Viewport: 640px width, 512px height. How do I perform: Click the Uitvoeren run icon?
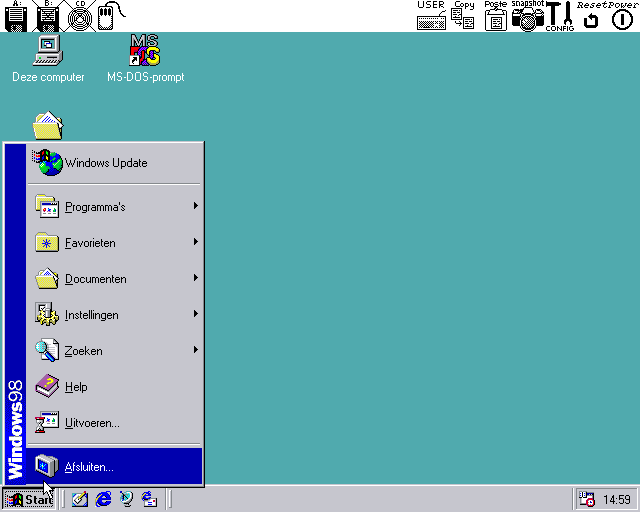tap(47, 422)
